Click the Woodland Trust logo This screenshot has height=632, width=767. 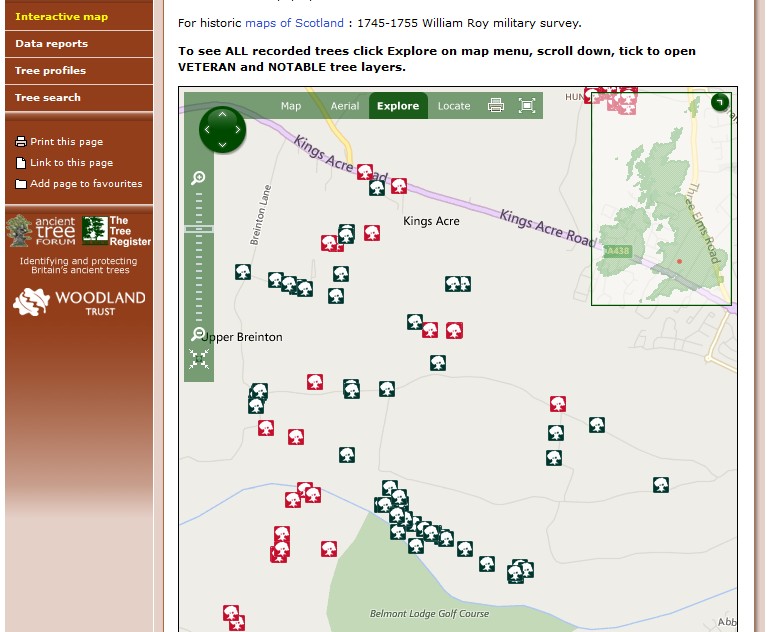click(79, 301)
